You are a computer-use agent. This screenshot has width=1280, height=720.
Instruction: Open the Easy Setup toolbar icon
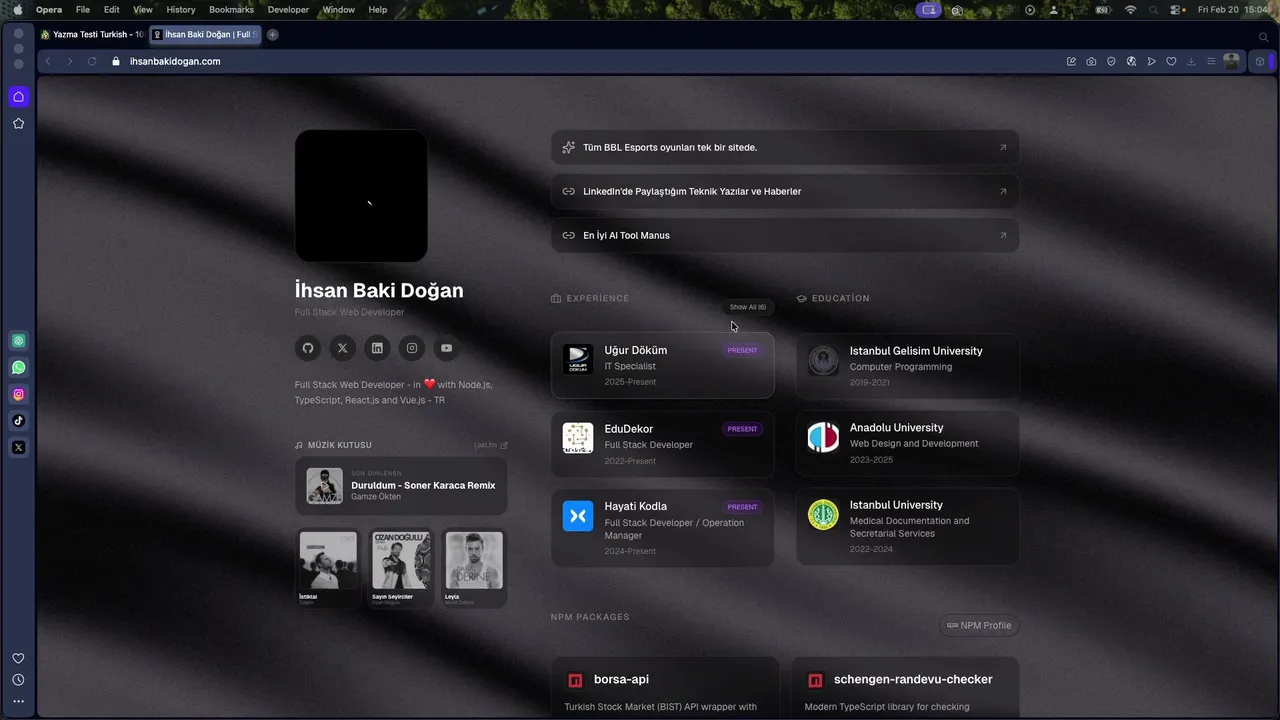[x=1211, y=61]
